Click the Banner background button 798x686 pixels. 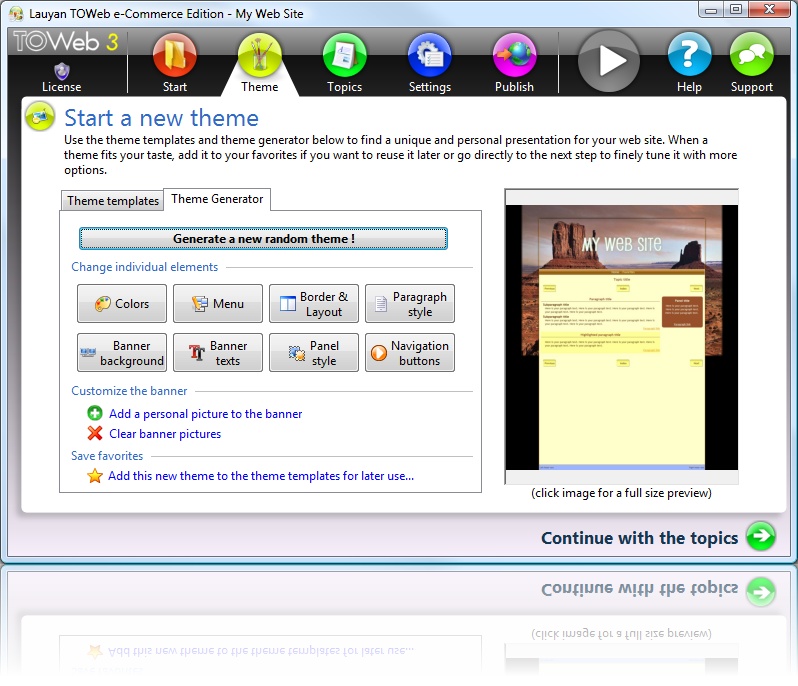(122, 353)
